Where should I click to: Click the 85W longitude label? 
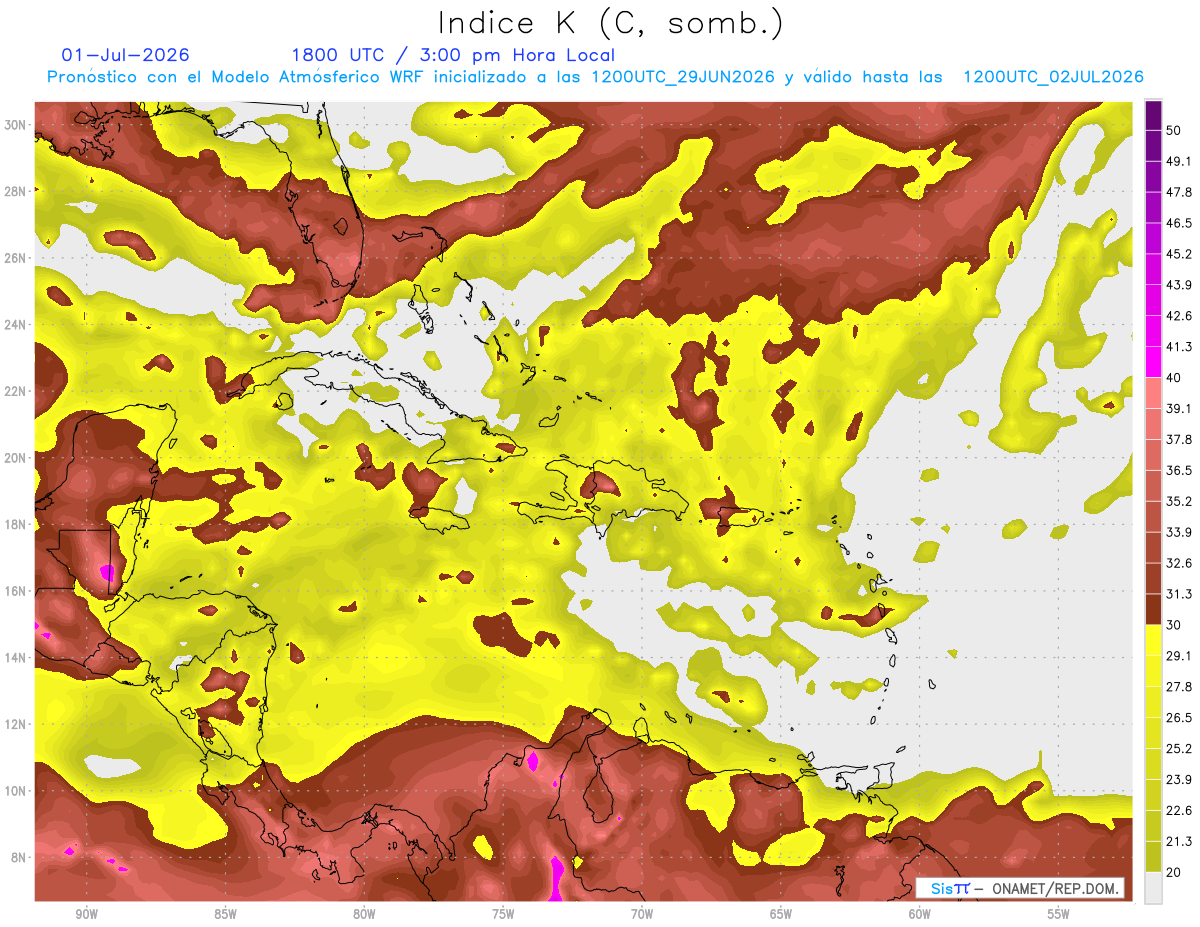(225, 914)
